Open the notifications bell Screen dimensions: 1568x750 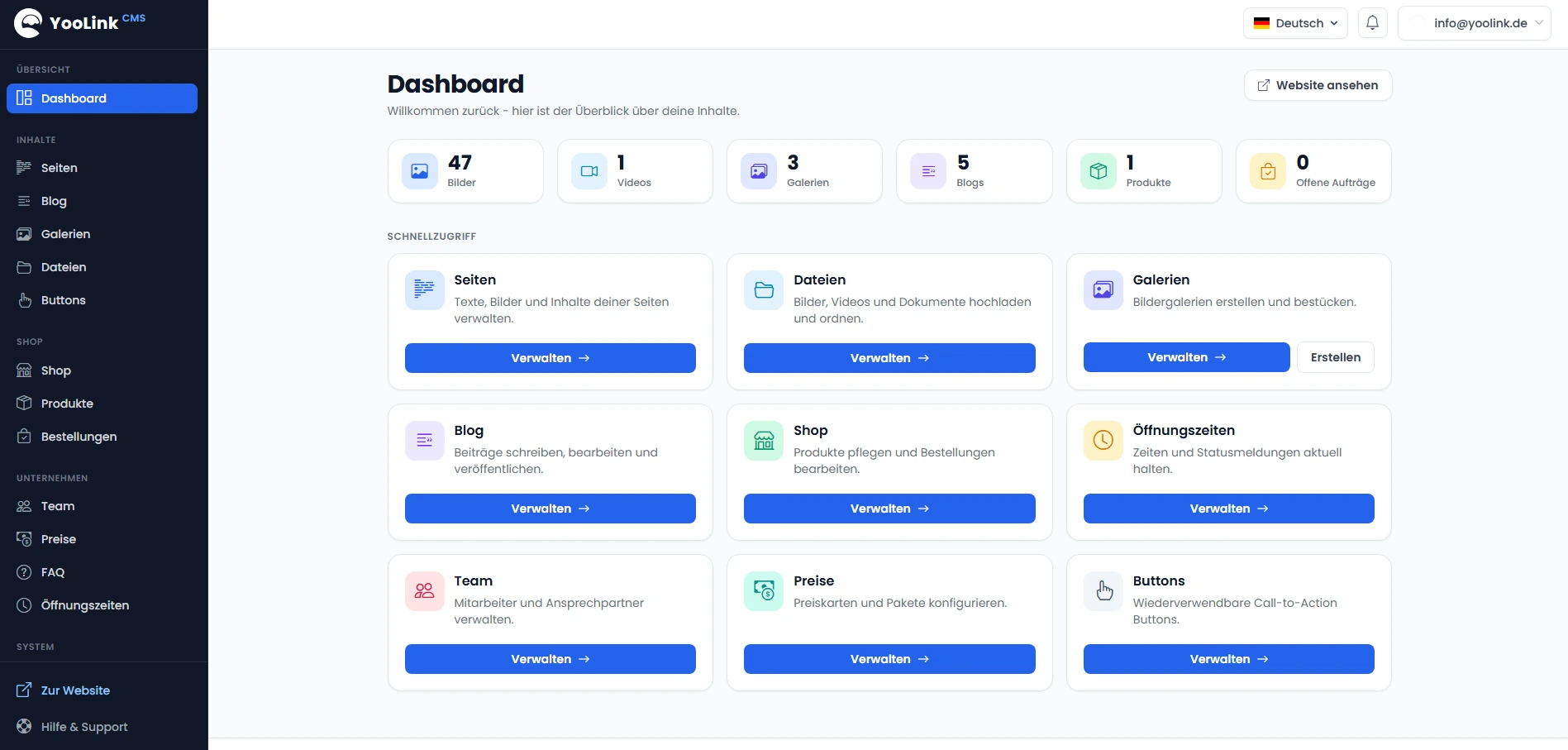point(1372,23)
